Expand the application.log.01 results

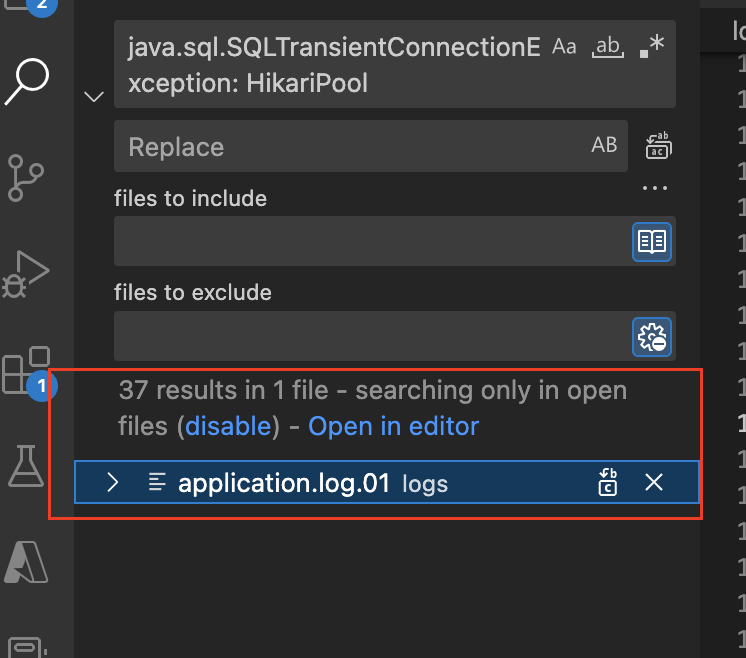(x=113, y=483)
